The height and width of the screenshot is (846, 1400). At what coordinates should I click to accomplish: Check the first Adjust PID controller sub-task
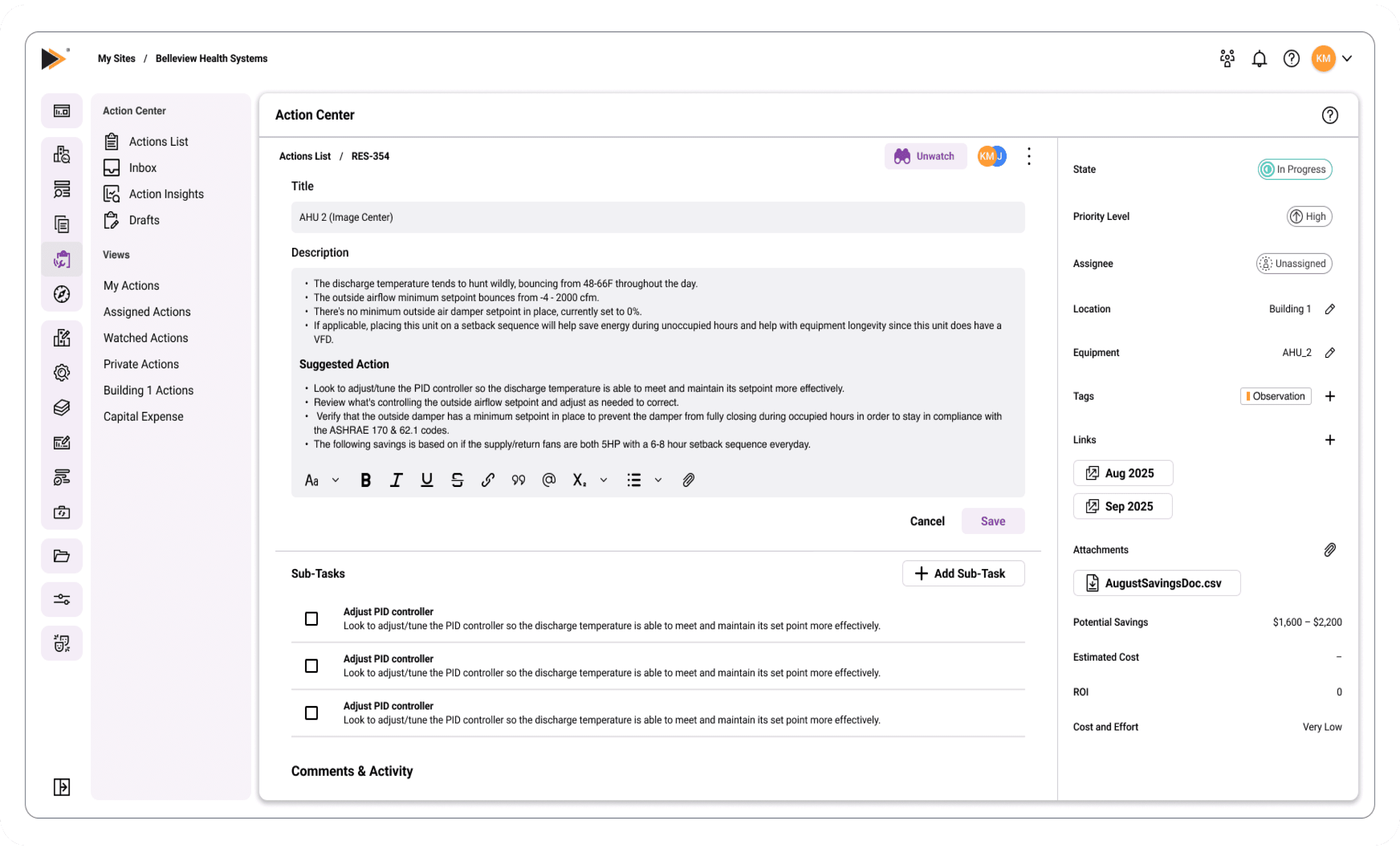tap(311, 618)
